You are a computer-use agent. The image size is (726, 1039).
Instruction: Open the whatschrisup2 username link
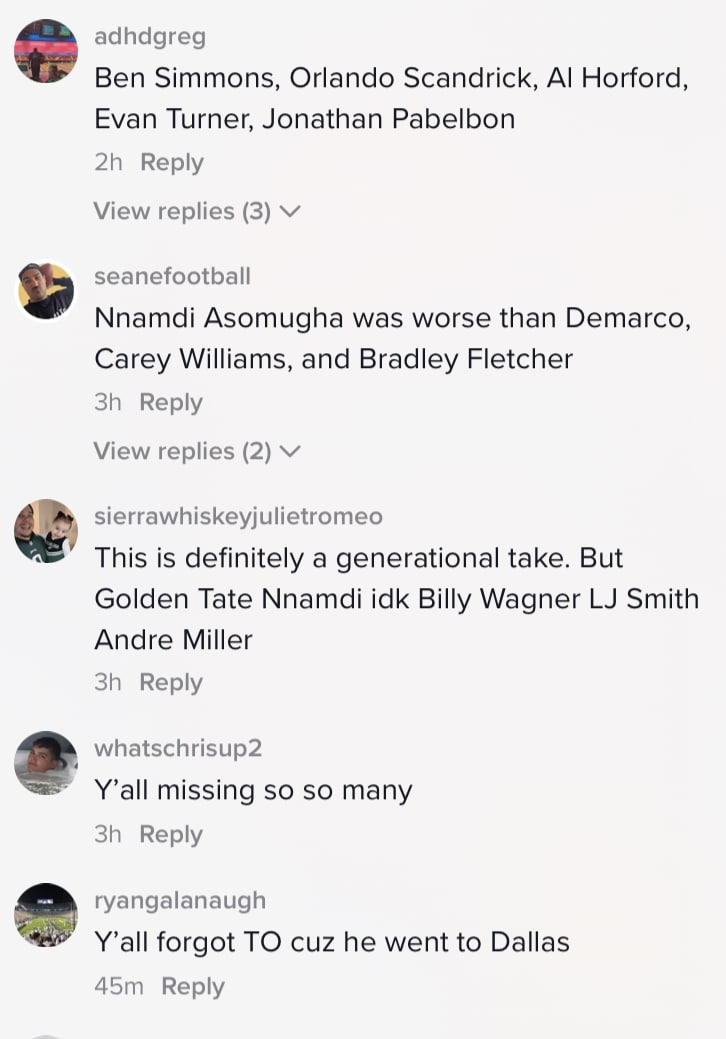point(178,748)
